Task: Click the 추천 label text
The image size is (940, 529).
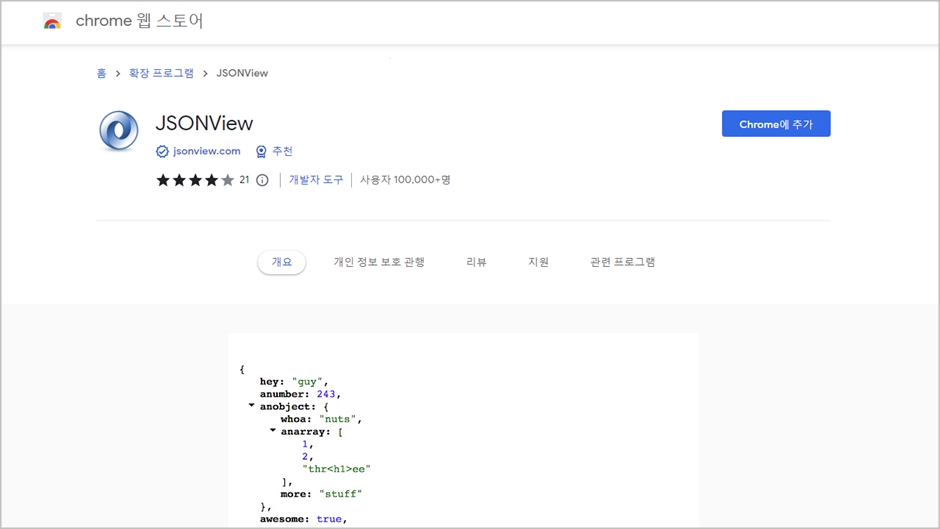Action: click(282, 151)
